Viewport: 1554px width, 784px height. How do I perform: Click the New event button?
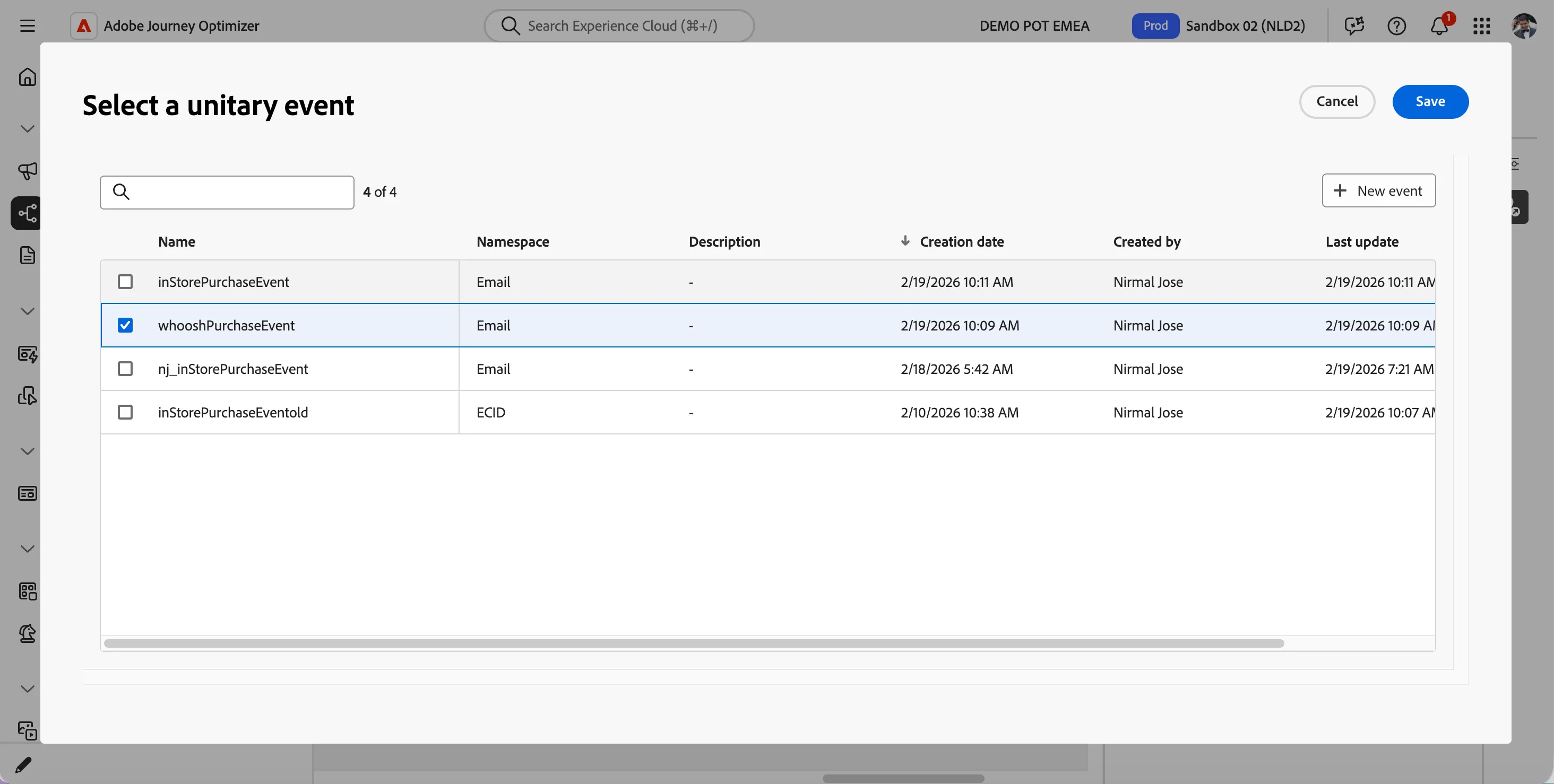[x=1378, y=190]
